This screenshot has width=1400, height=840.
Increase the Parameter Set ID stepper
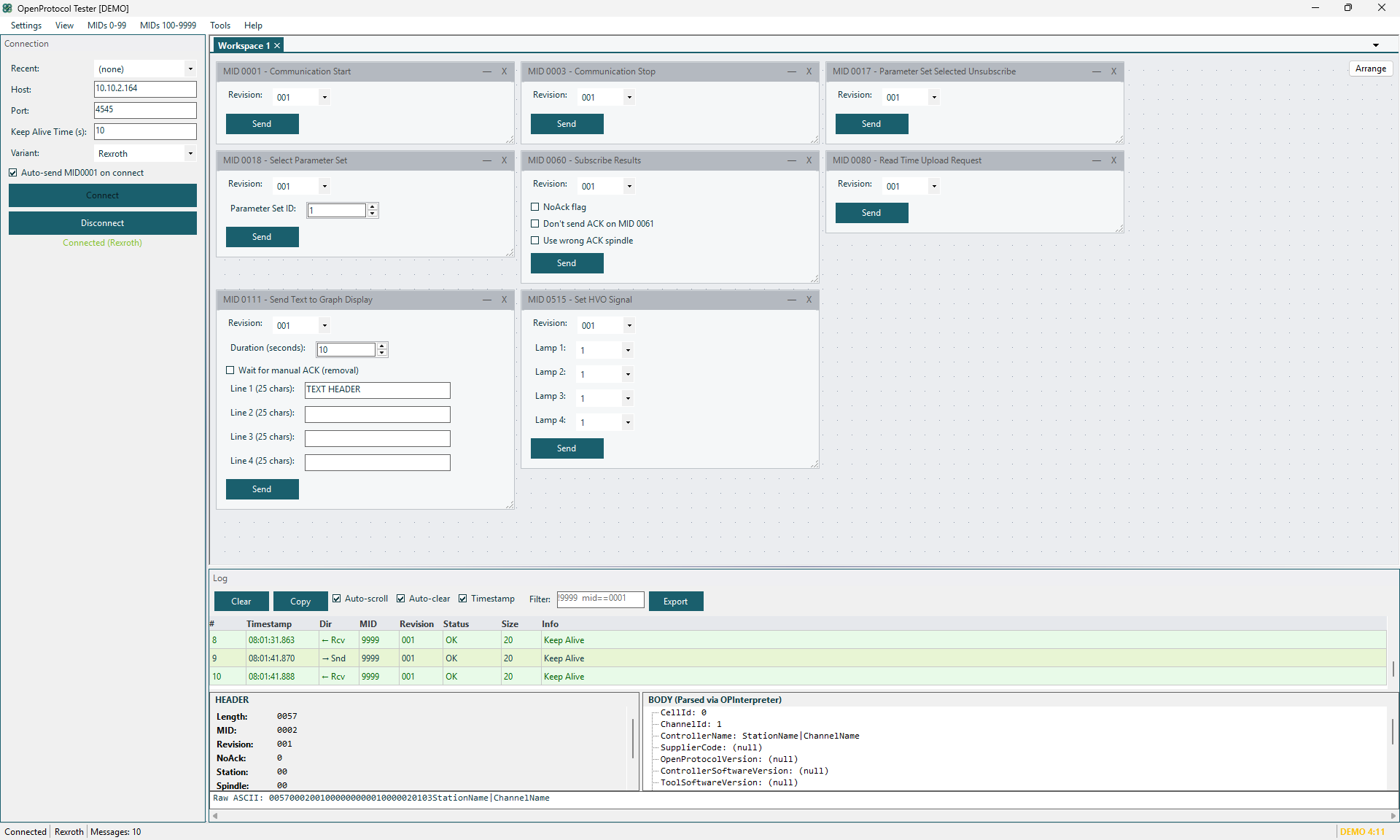[x=373, y=207]
